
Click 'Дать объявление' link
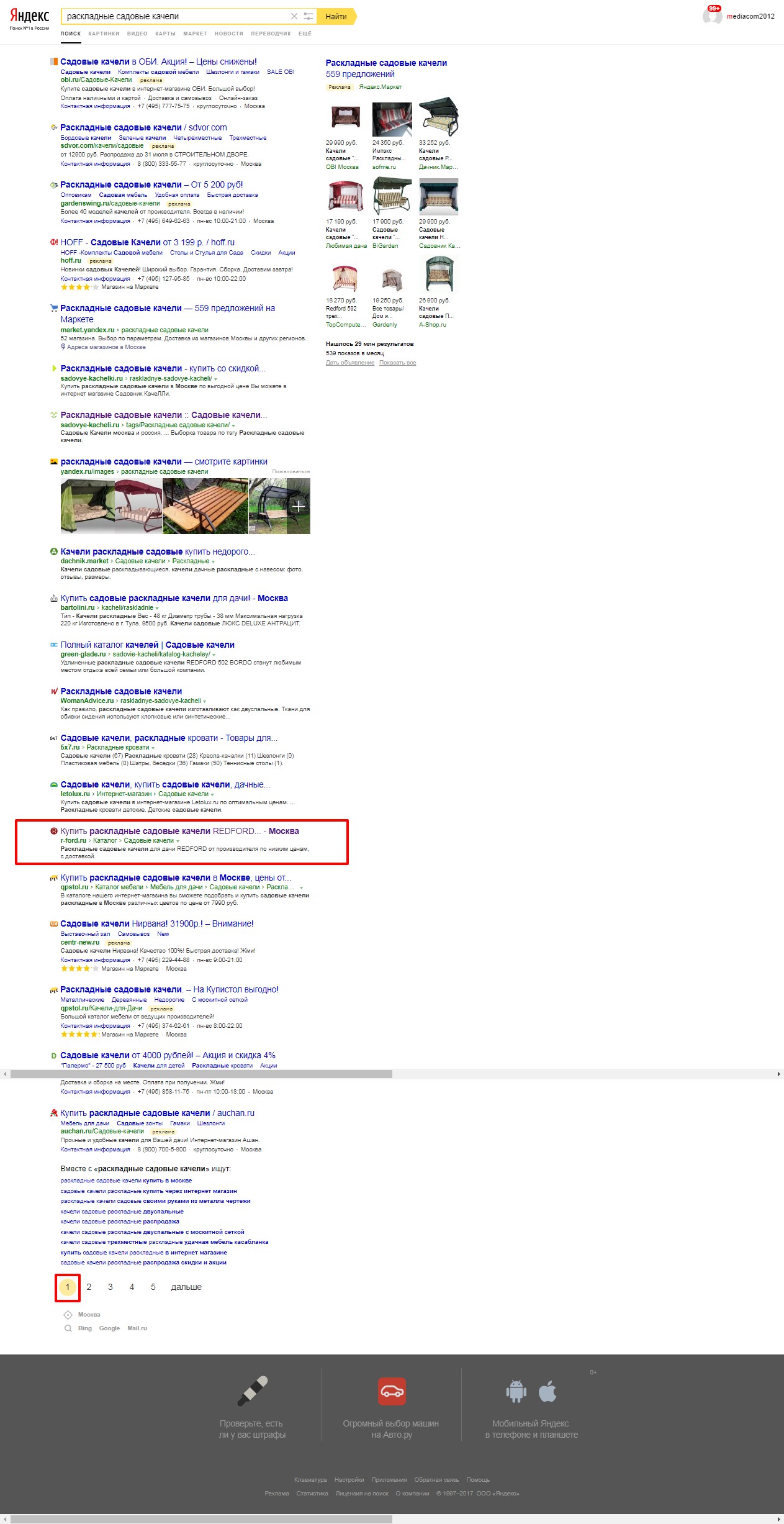point(350,363)
